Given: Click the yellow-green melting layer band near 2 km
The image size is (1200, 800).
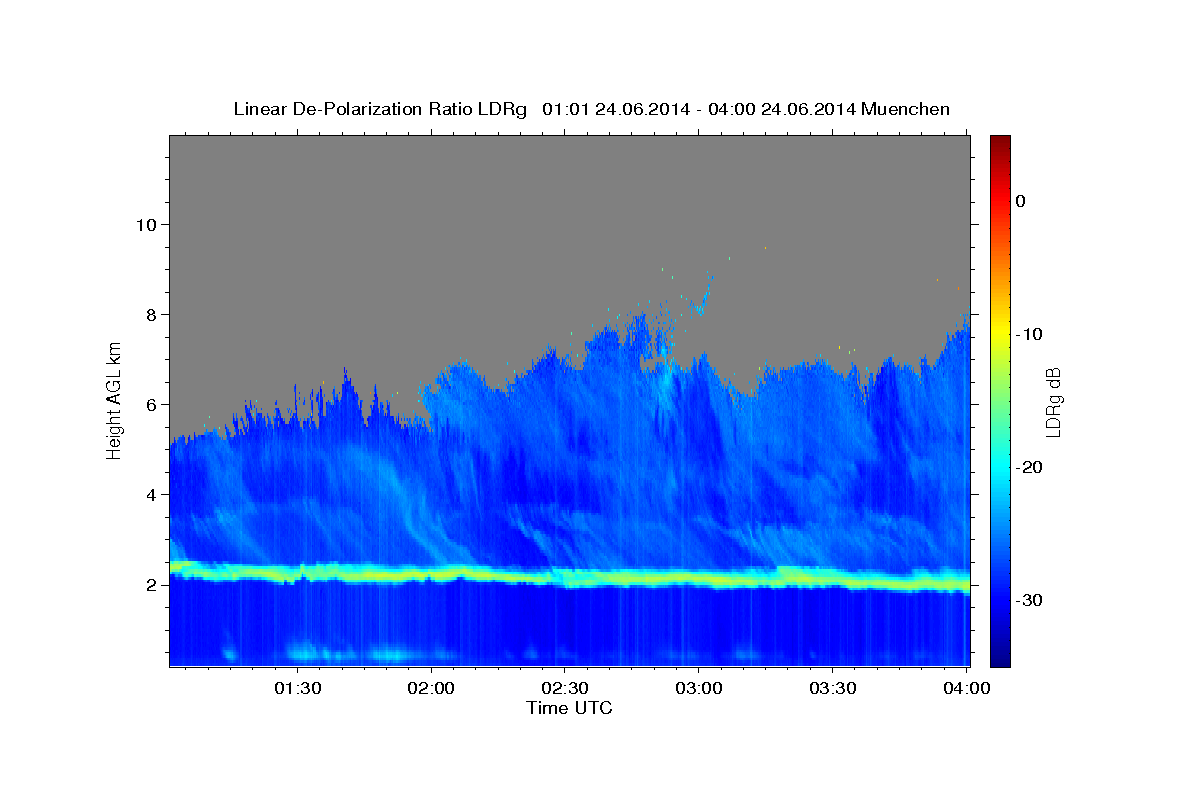Looking at the screenshot, I should [569, 577].
